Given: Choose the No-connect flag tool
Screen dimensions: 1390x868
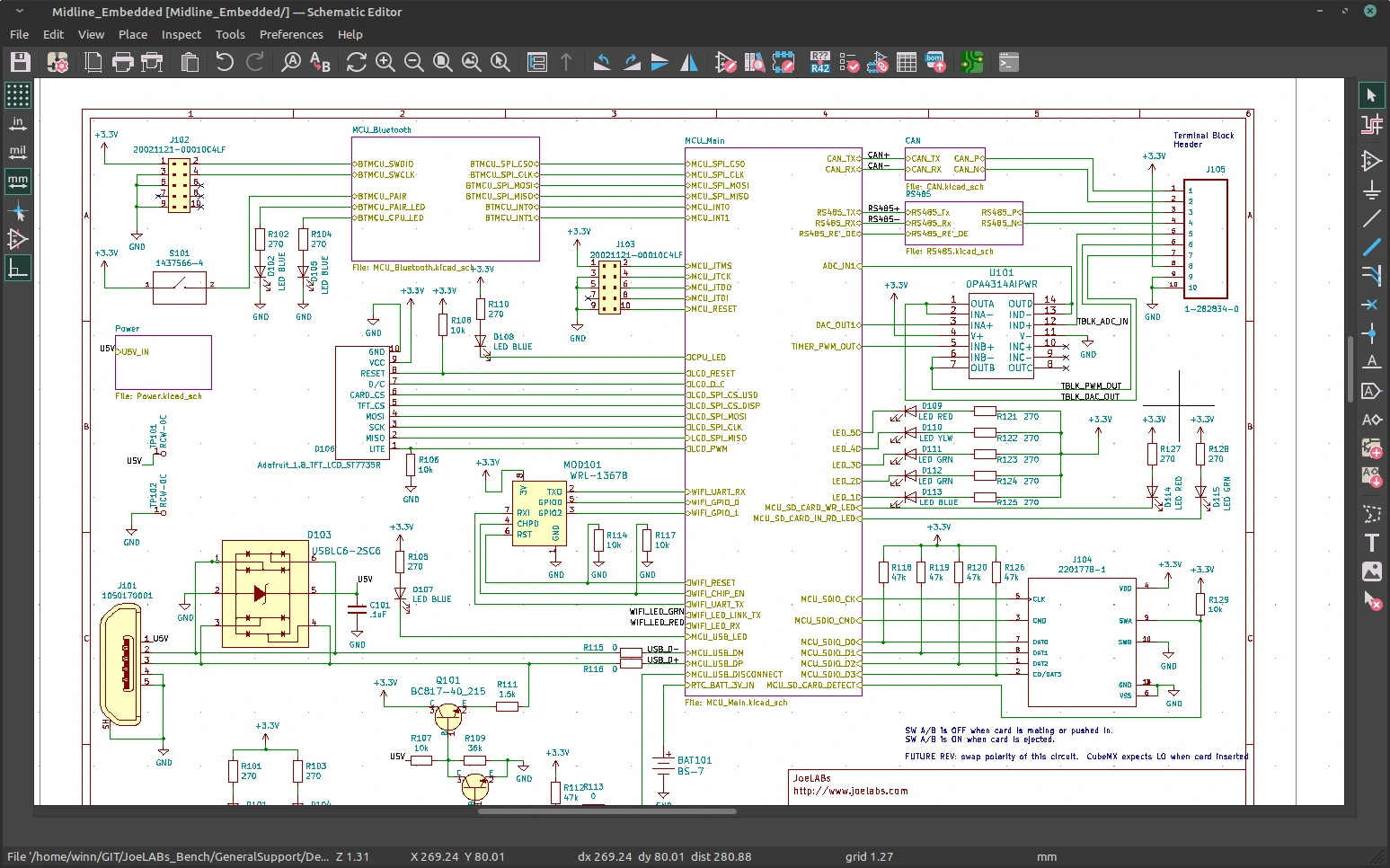Looking at the screenshot, I should click(x=1371, y=305).
